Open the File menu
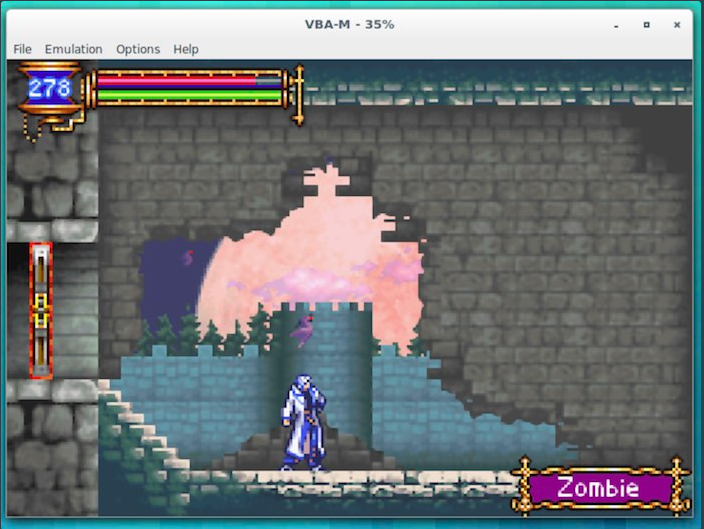The height and width of the screenshot is (529, 704). [x=22, y=49]
